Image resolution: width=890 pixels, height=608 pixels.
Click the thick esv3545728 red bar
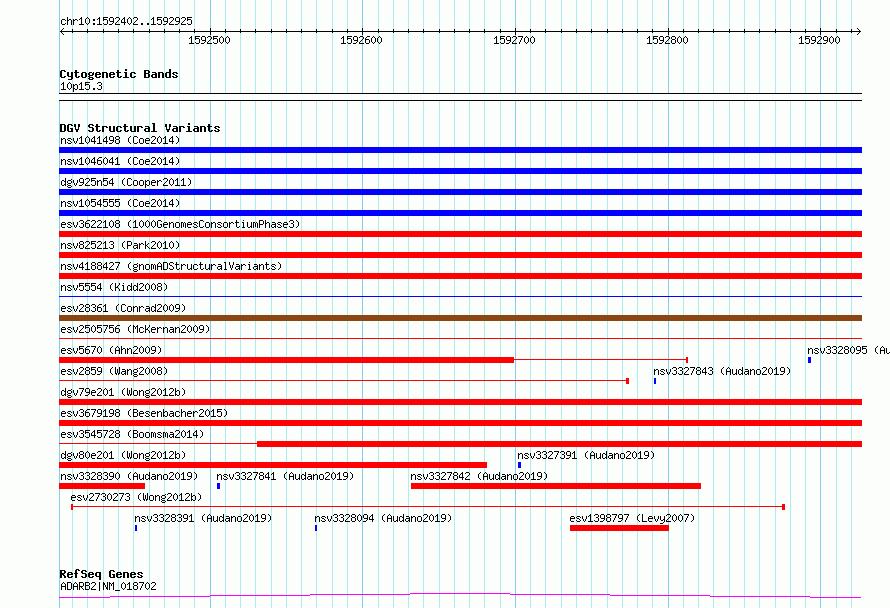click(x=559, y=444)
